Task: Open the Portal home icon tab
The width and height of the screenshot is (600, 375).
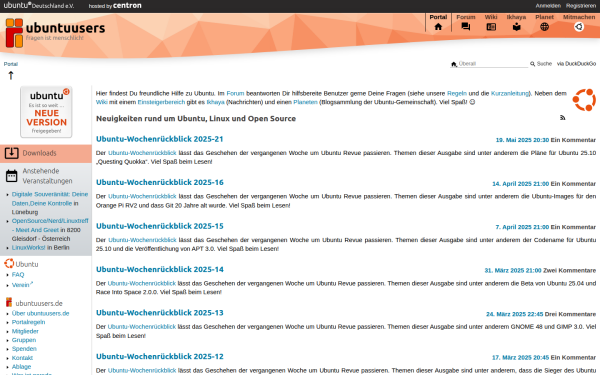Action: 438,27
